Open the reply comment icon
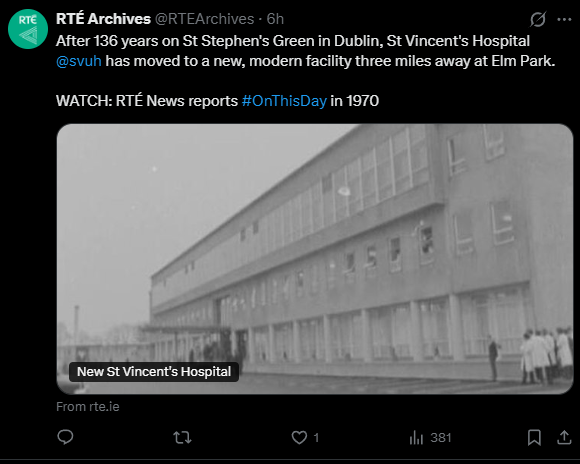Screen dimensions: 580x464 (x=65, y=437)
